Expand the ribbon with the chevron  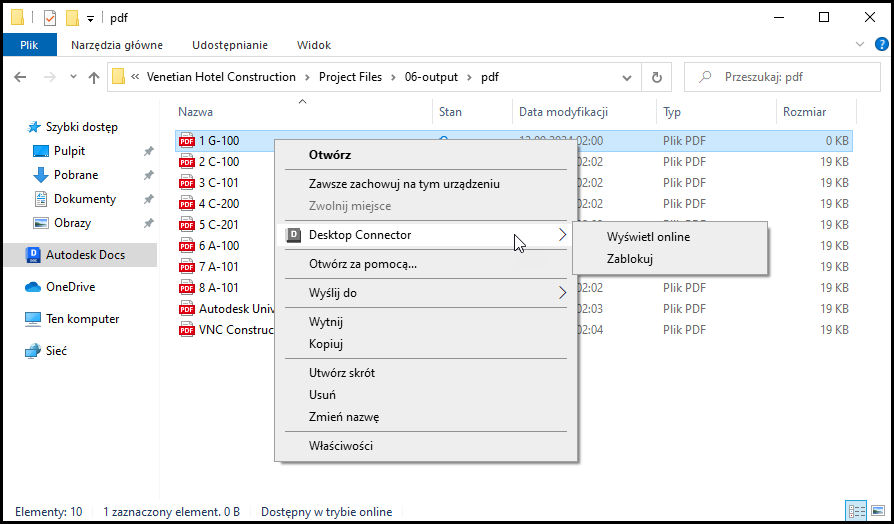point(860,44)
